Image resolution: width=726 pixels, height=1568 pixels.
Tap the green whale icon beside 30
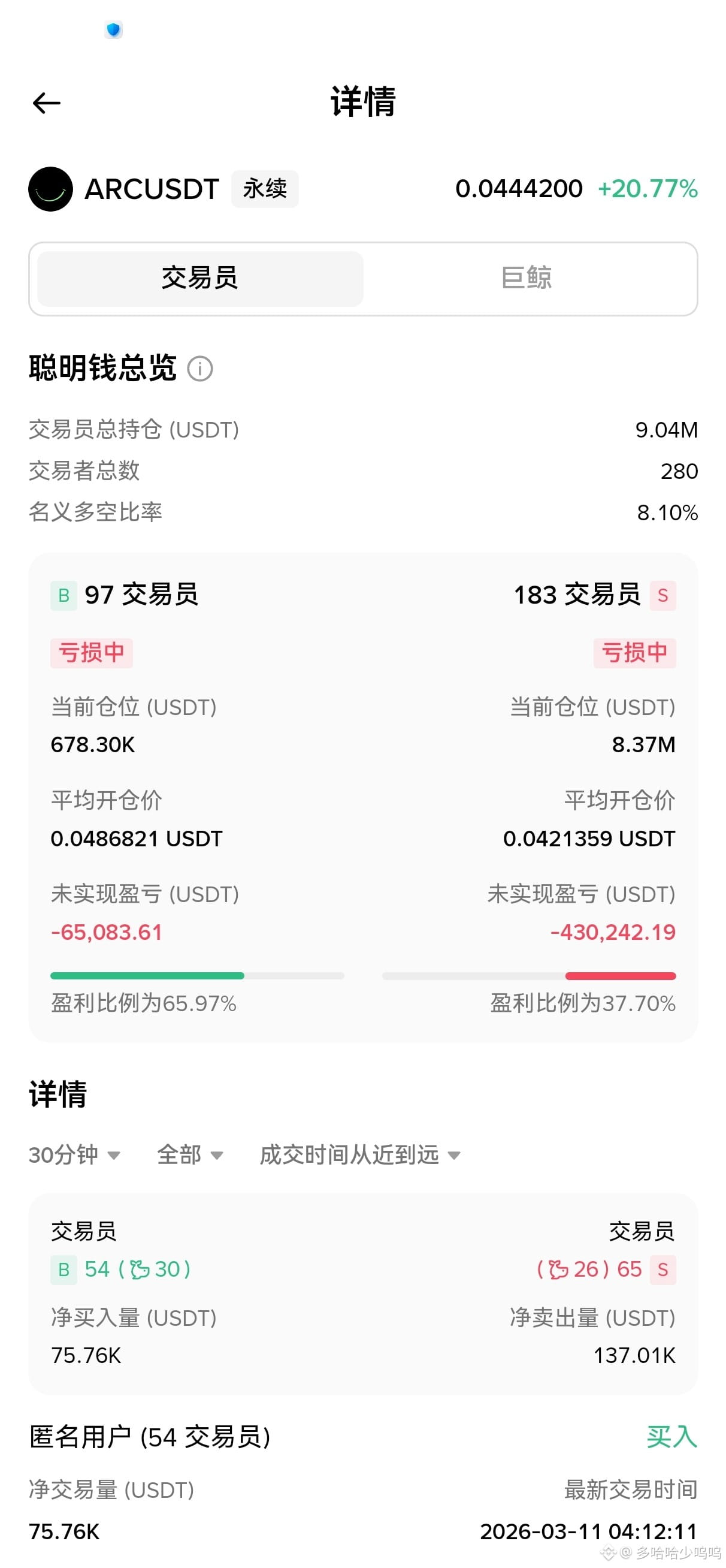pyautogui.click(x=140, y=1269)
